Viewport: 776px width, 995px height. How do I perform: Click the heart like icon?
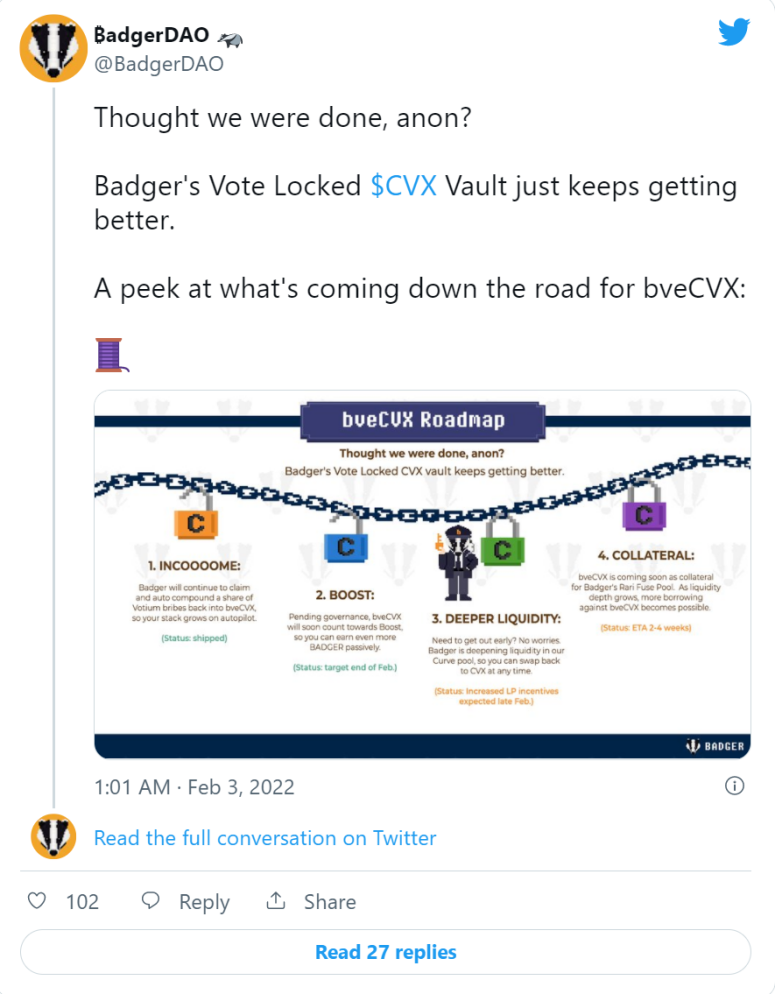click(37, 900)
